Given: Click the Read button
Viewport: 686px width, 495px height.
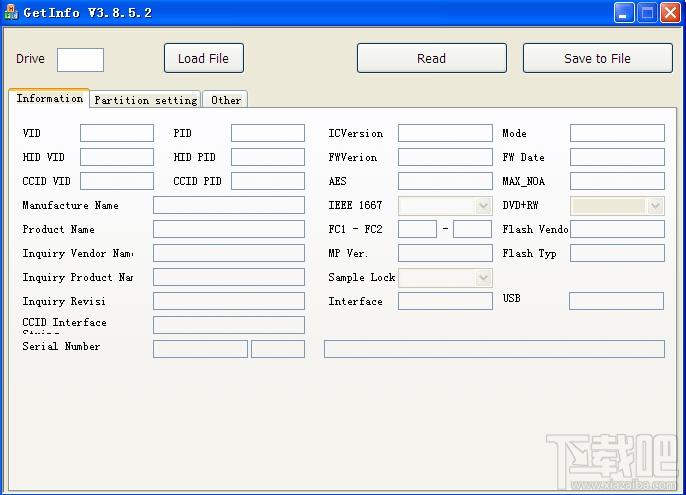Looking at the screenshot, I should (x=432, y=58).
